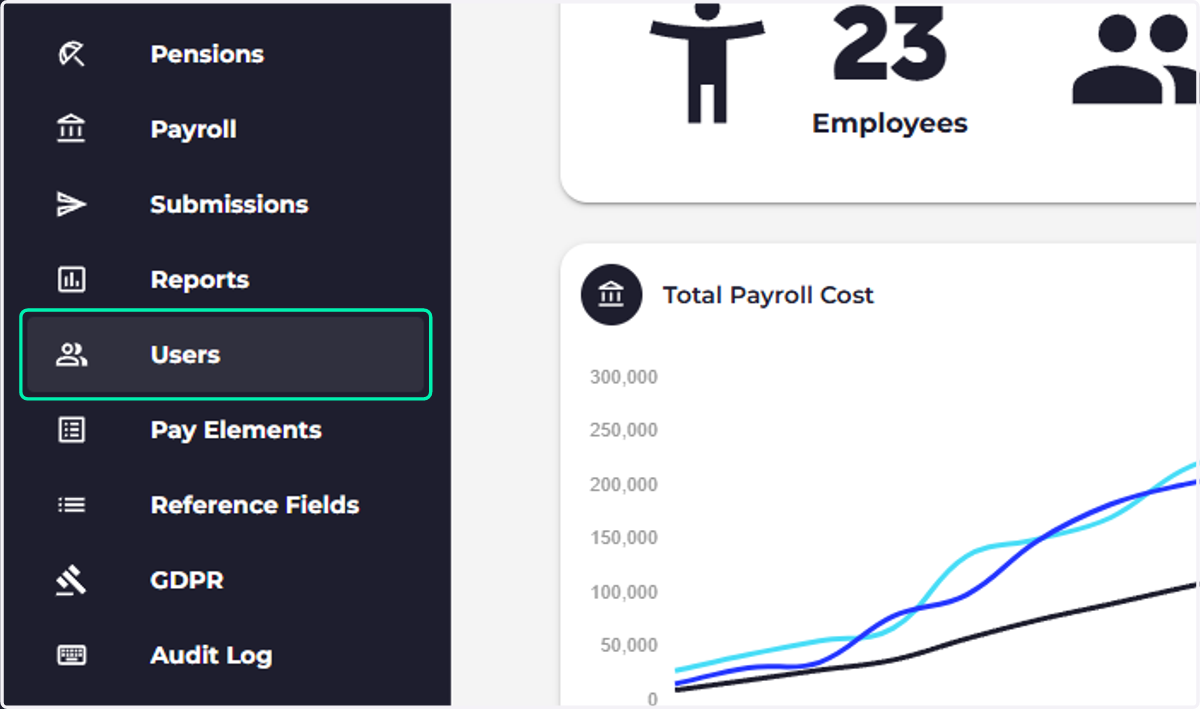Click the group icon beside the employee count
Image resolution: width=1200 pixels, height=709 pixels.
pyautogui.click(x=1135, y=60)
